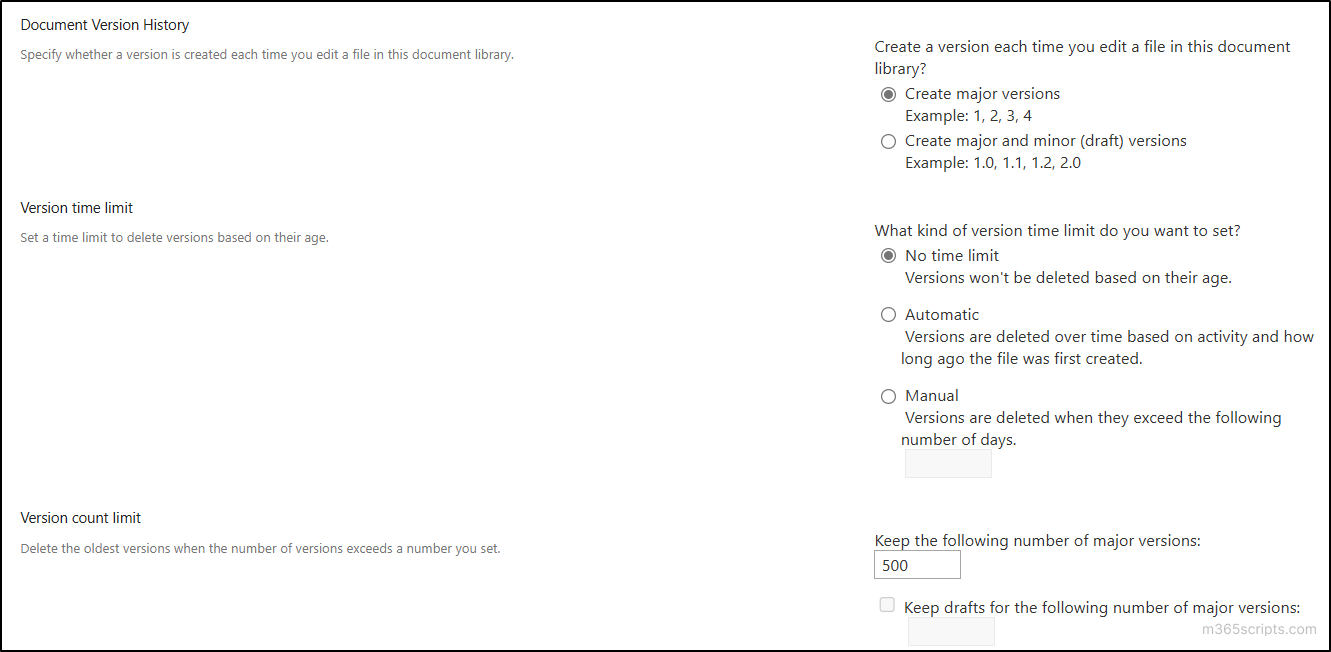Choose the "No time limit" option

[888, 255]
